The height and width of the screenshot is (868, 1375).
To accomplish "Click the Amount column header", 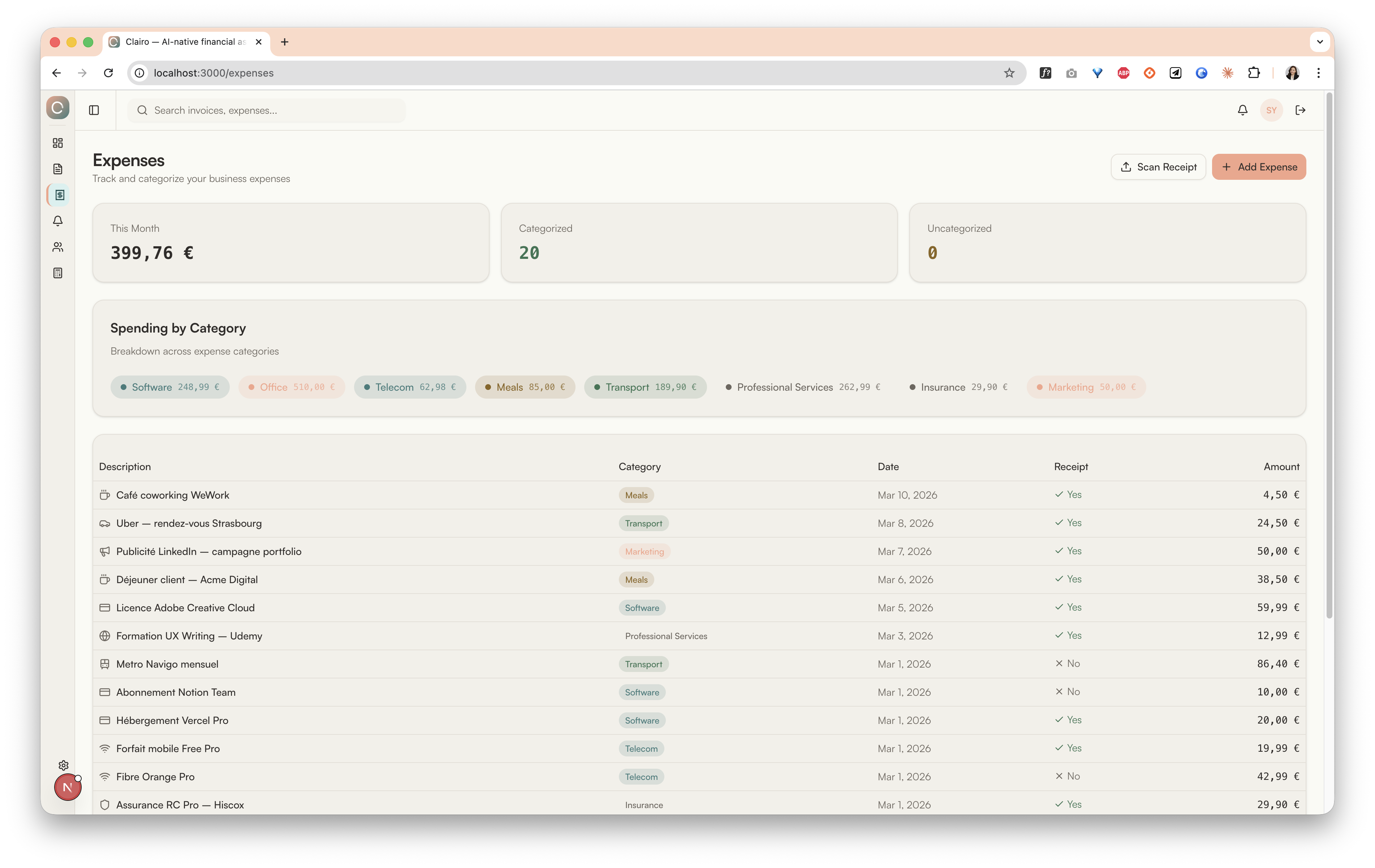I will pyautogui.click(x=1281, y=466).
